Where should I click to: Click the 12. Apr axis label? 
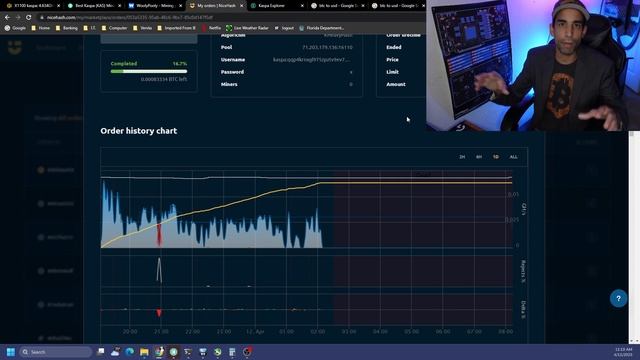(x=255, y=331)
